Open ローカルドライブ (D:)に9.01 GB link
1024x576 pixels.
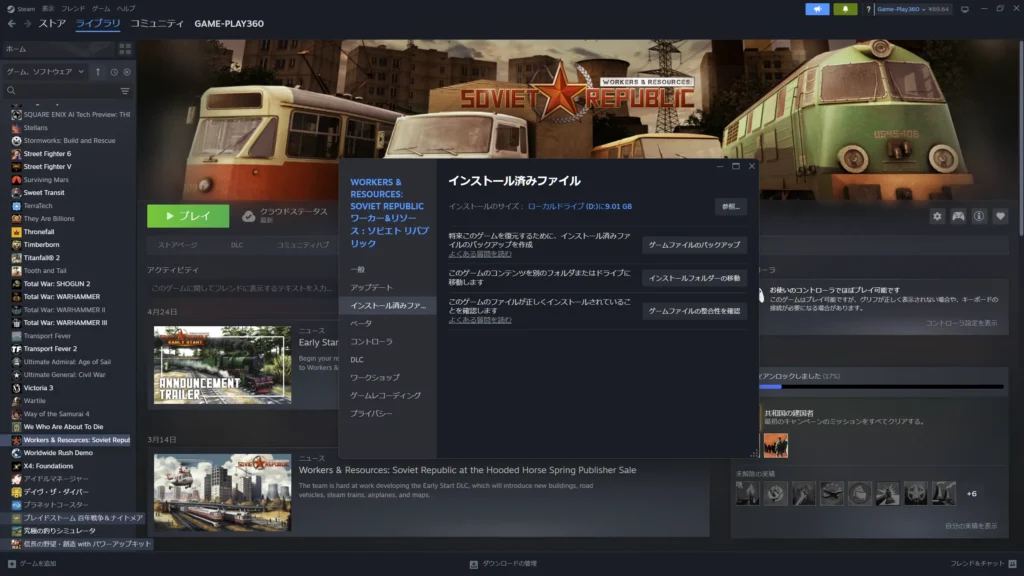[x=579, y=206]
